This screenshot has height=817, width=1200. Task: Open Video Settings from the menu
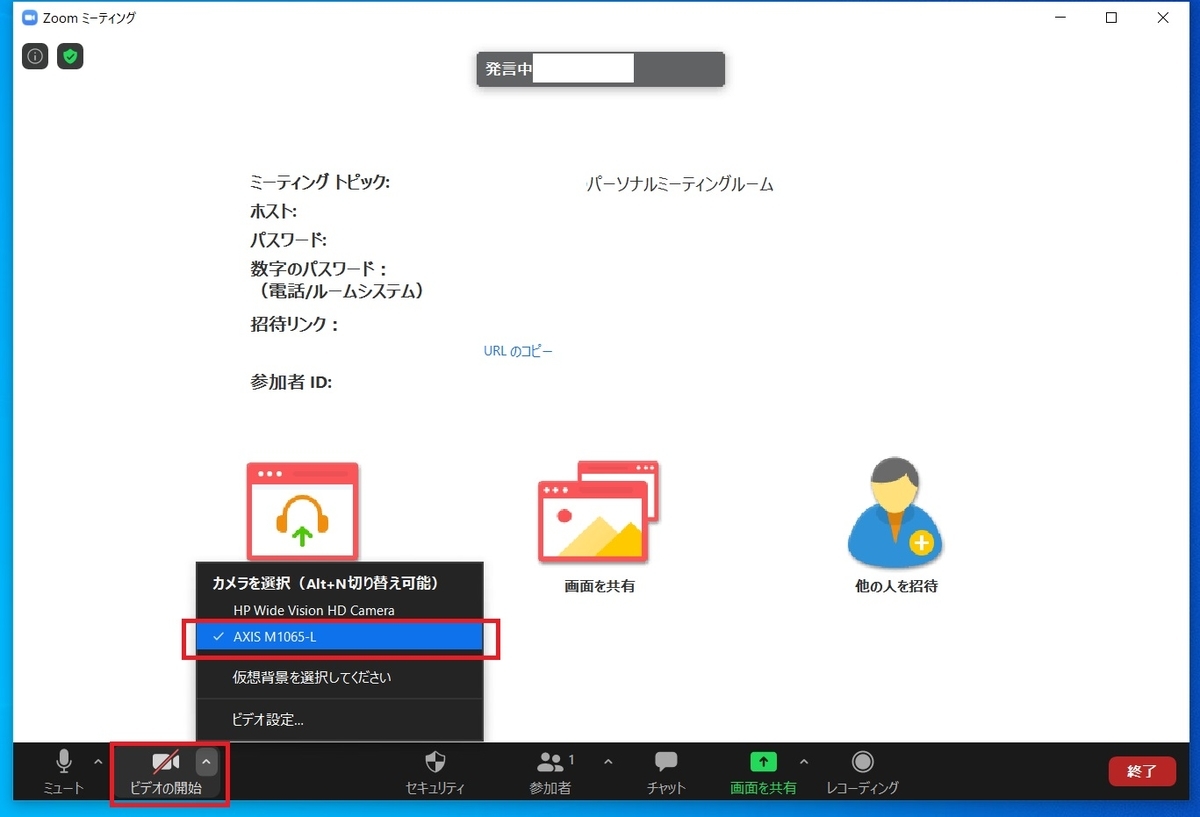pos(339,719)
